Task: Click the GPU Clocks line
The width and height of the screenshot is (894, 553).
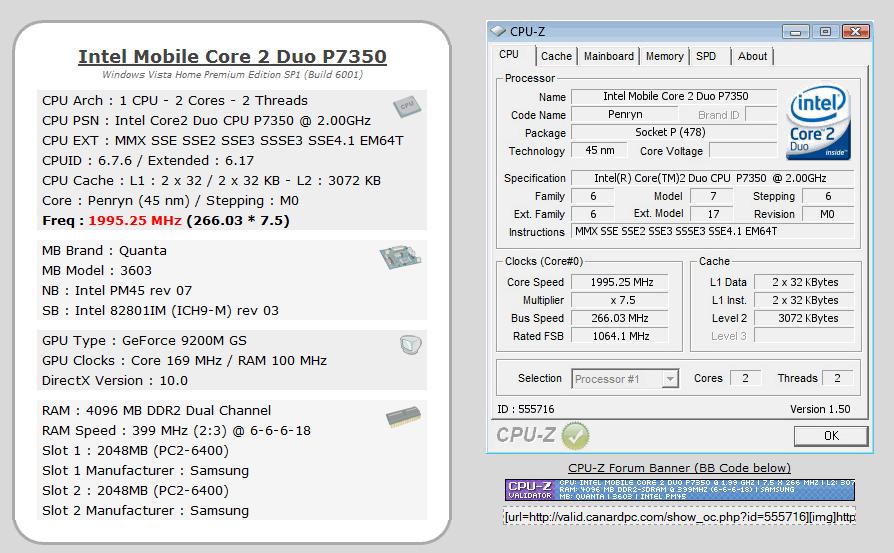Action: (x=184, y=361)
